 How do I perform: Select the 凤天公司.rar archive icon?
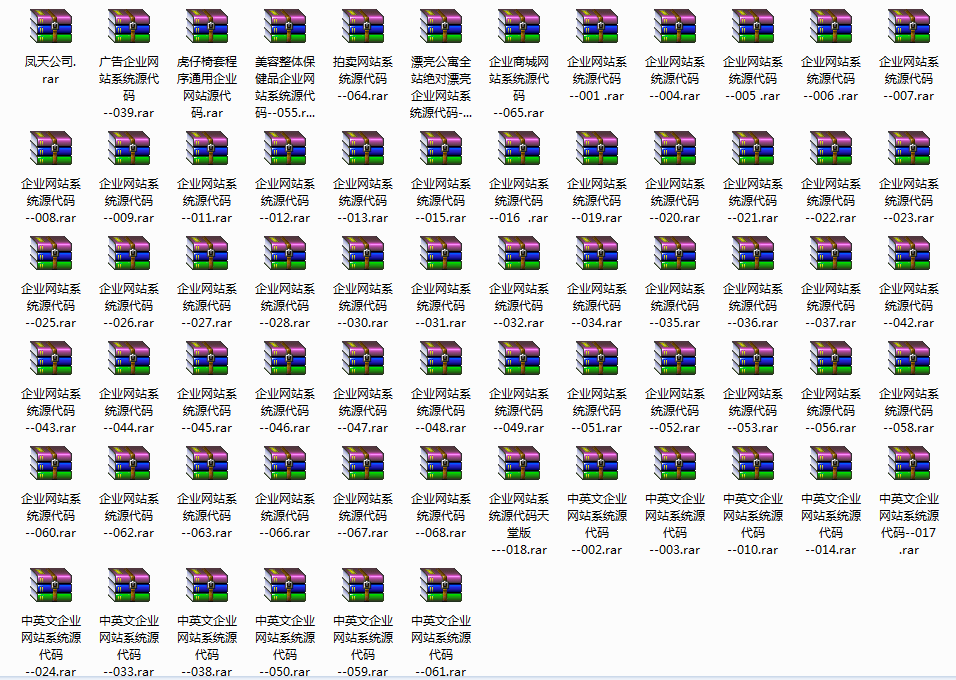pos(51,26)
